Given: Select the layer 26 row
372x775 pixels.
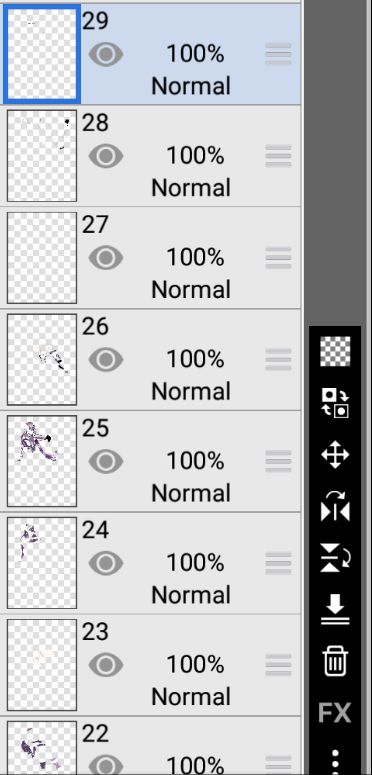Looking at the screenshot, I should [151, 359].
